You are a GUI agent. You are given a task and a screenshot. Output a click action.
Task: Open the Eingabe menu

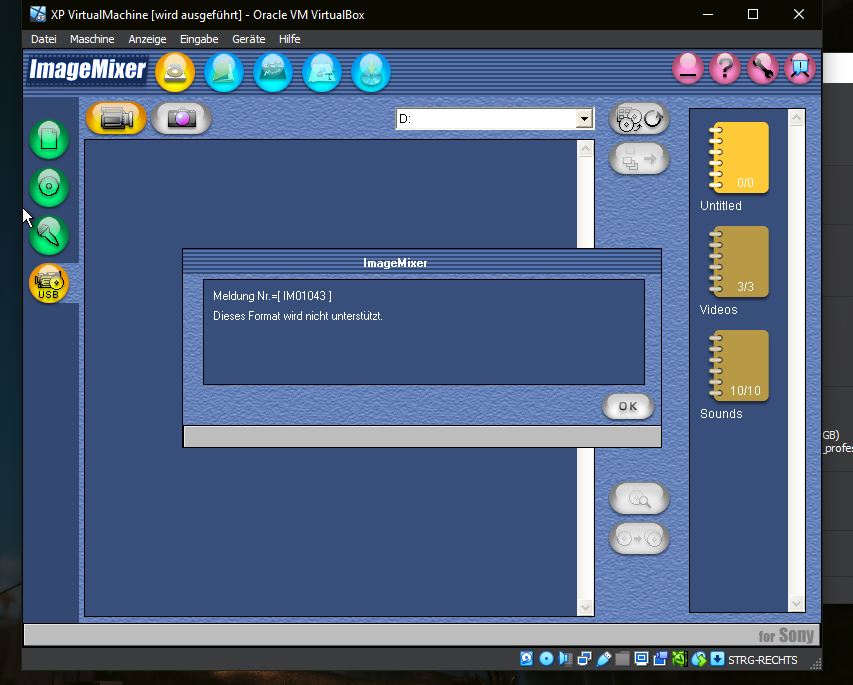click(199, 39)
